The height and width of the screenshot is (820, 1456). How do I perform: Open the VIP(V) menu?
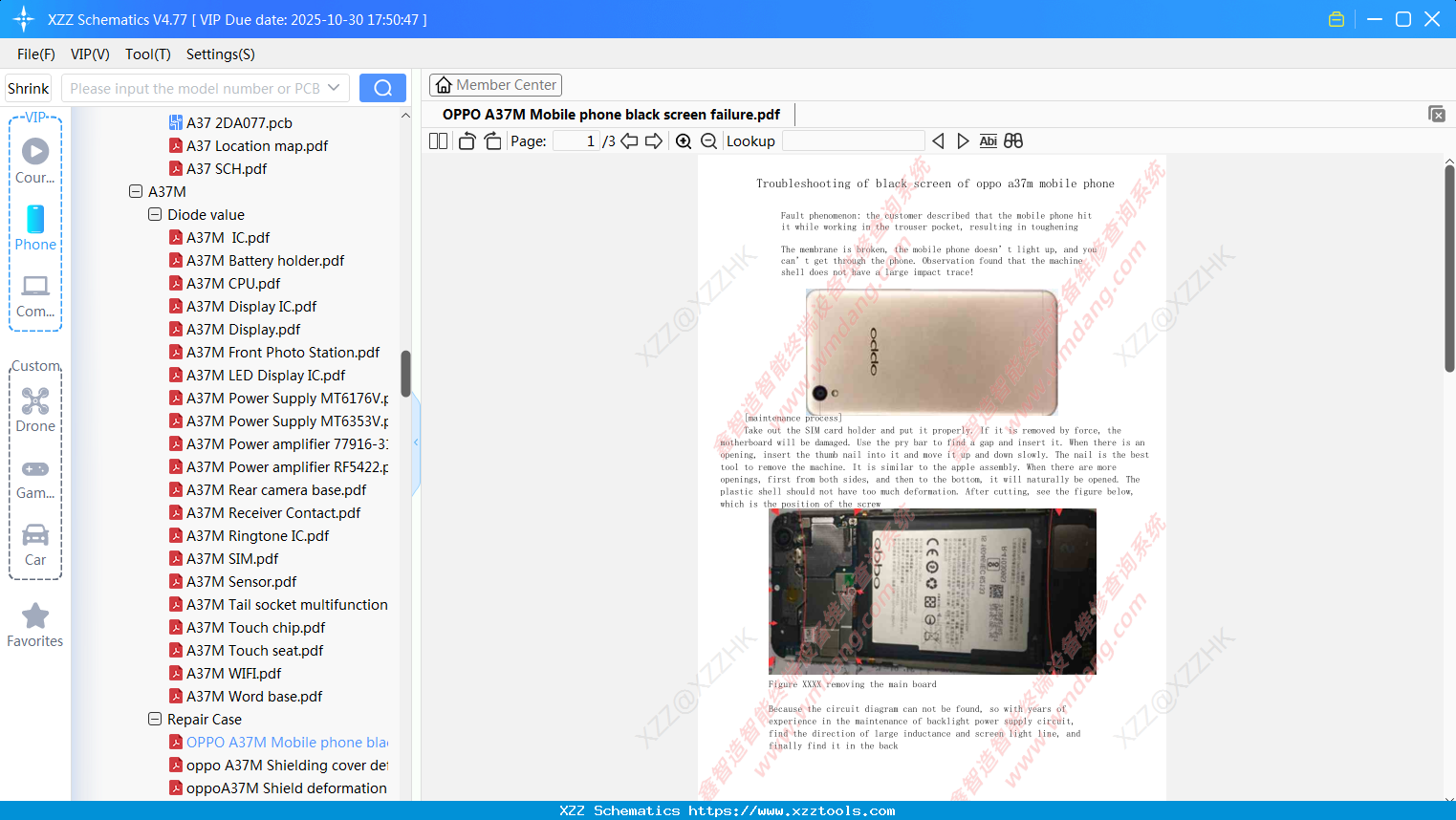tap(90, 54)
